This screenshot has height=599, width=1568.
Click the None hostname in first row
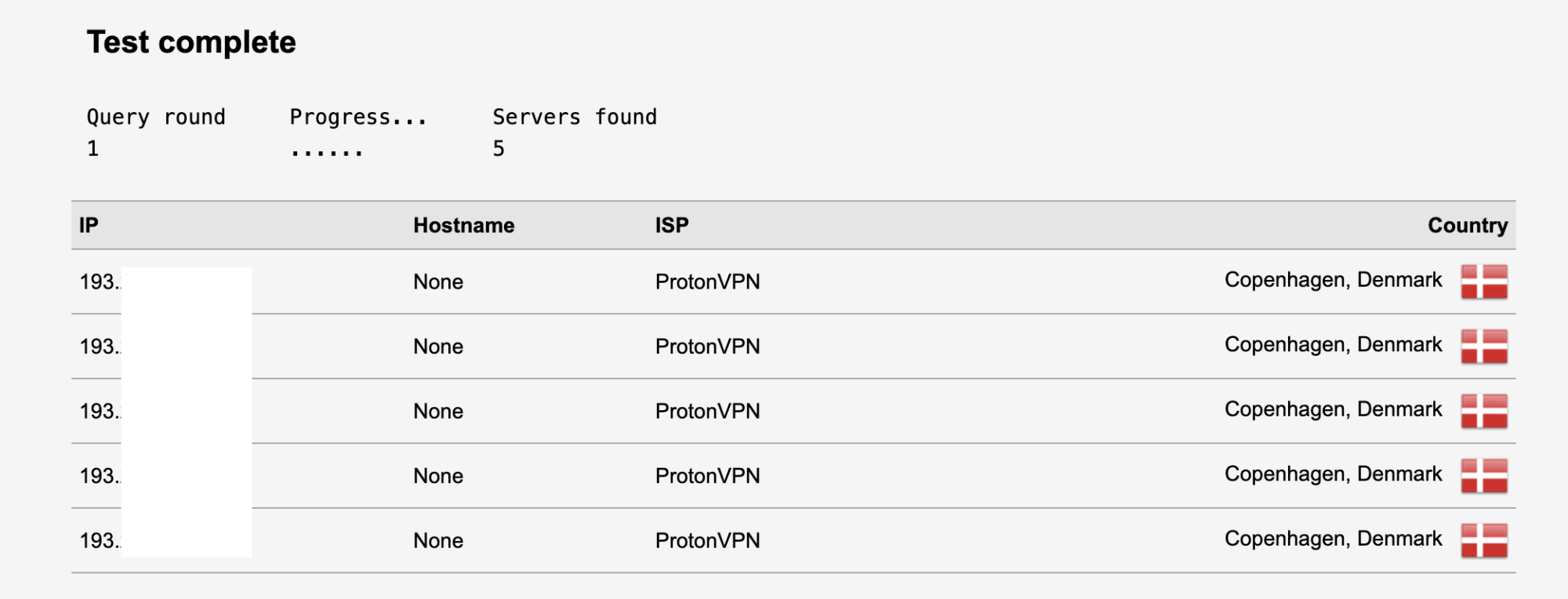[438, 282]
